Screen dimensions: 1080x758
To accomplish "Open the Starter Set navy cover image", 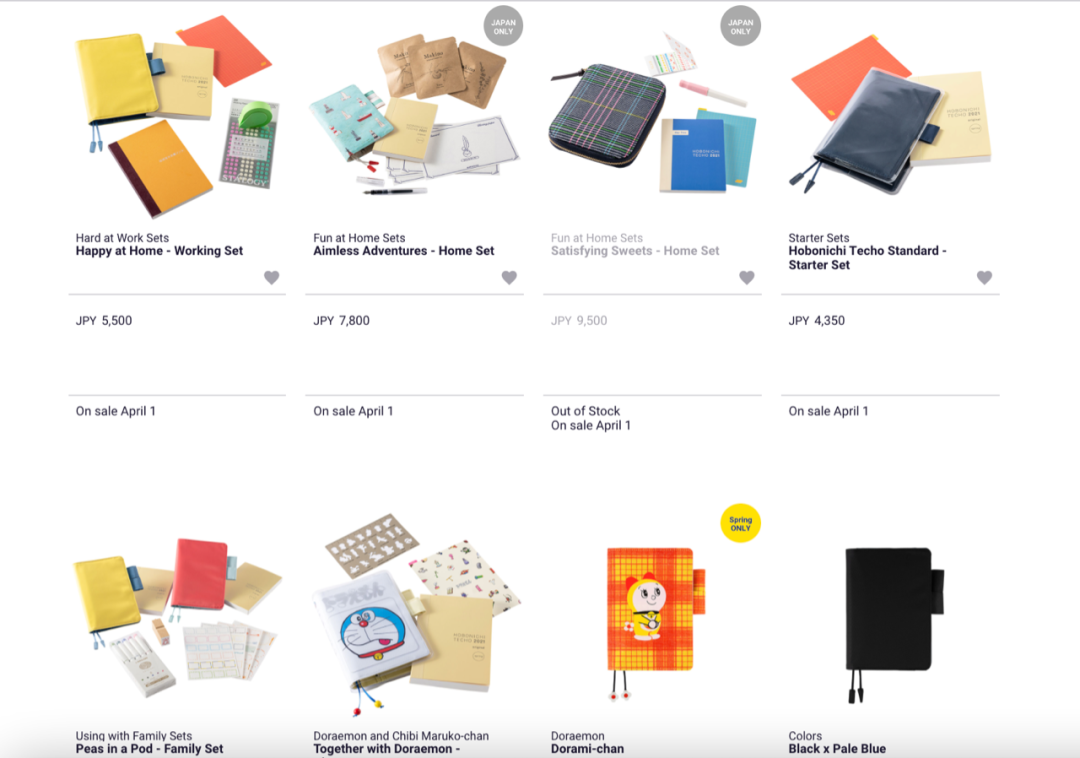I will (890, 114).
